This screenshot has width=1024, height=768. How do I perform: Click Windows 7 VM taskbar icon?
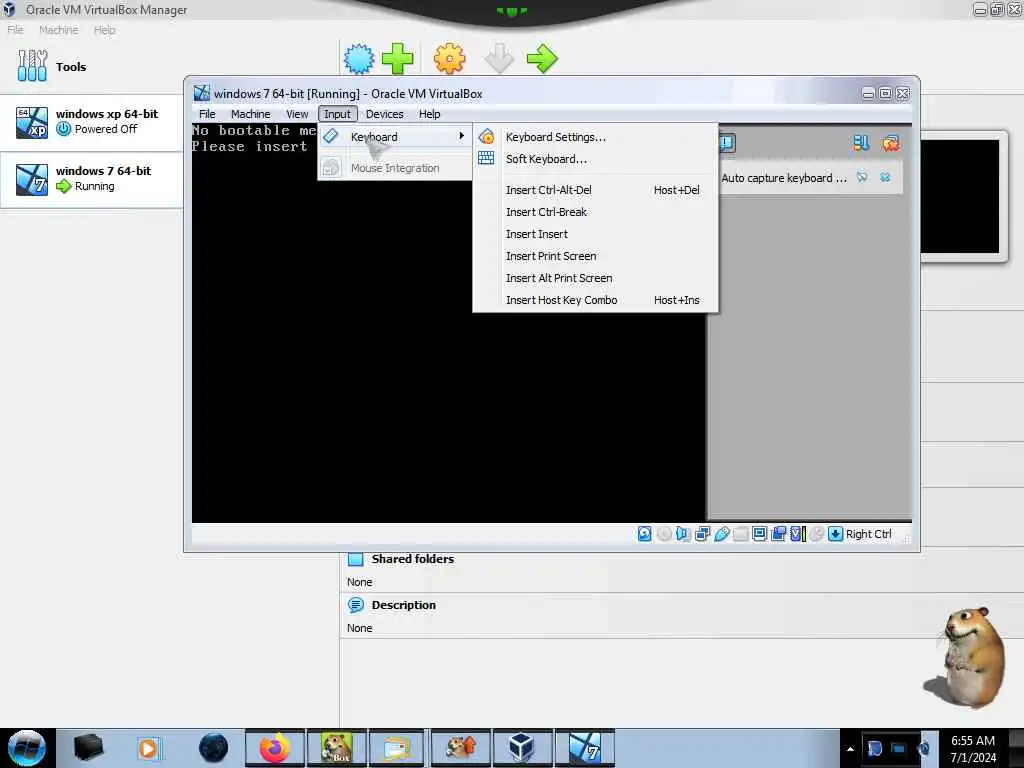584,748
